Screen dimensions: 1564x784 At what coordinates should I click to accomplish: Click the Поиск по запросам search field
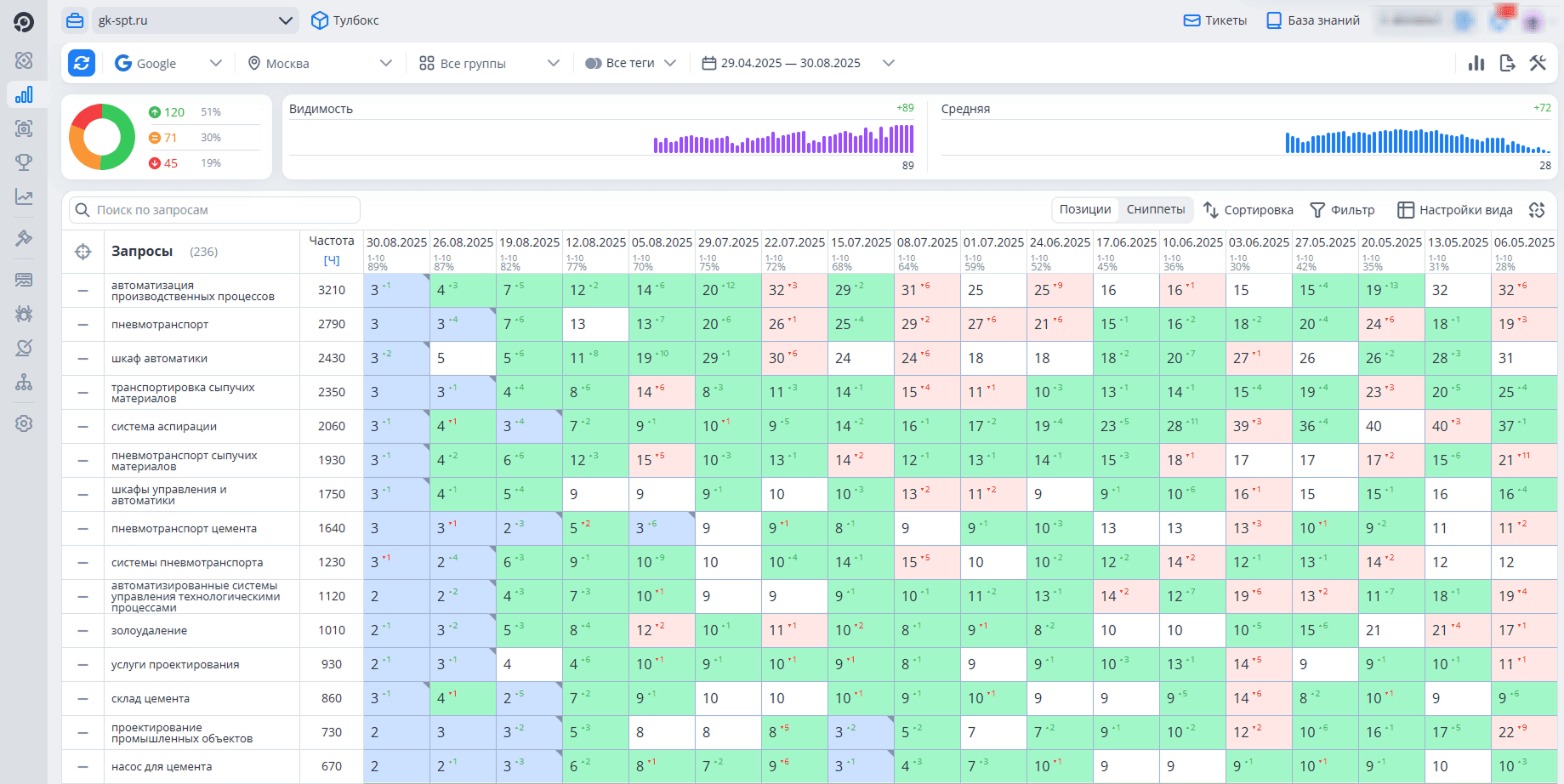(x=214, y=210)
